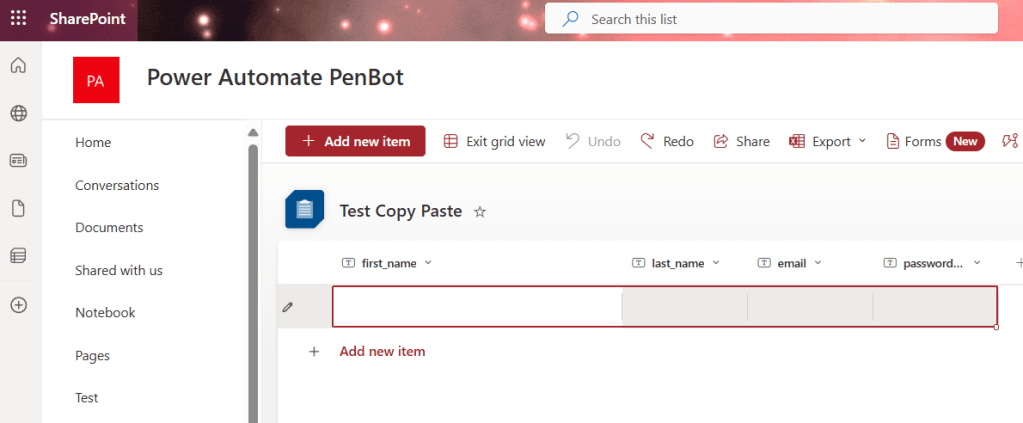Click the empty first_name cell
The height and width of the screenshot is (423, 1023).
click(476, 307)
